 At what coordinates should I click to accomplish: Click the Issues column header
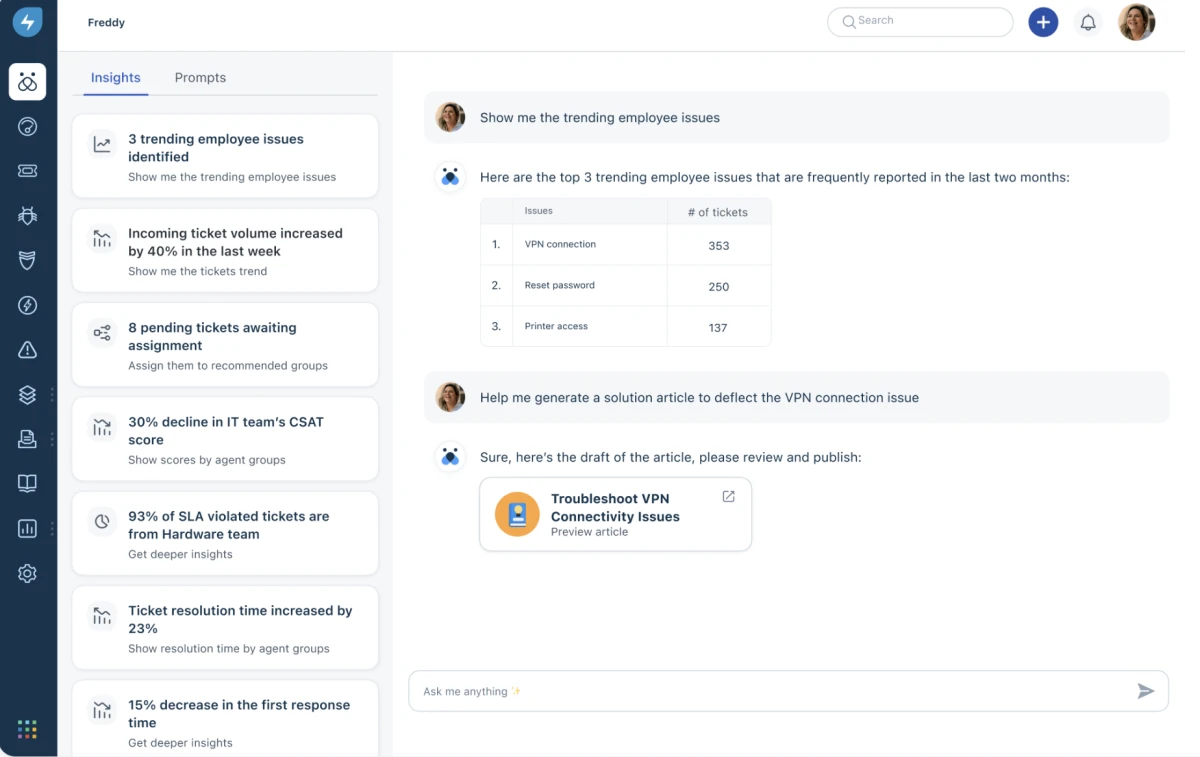coord(589,211)
